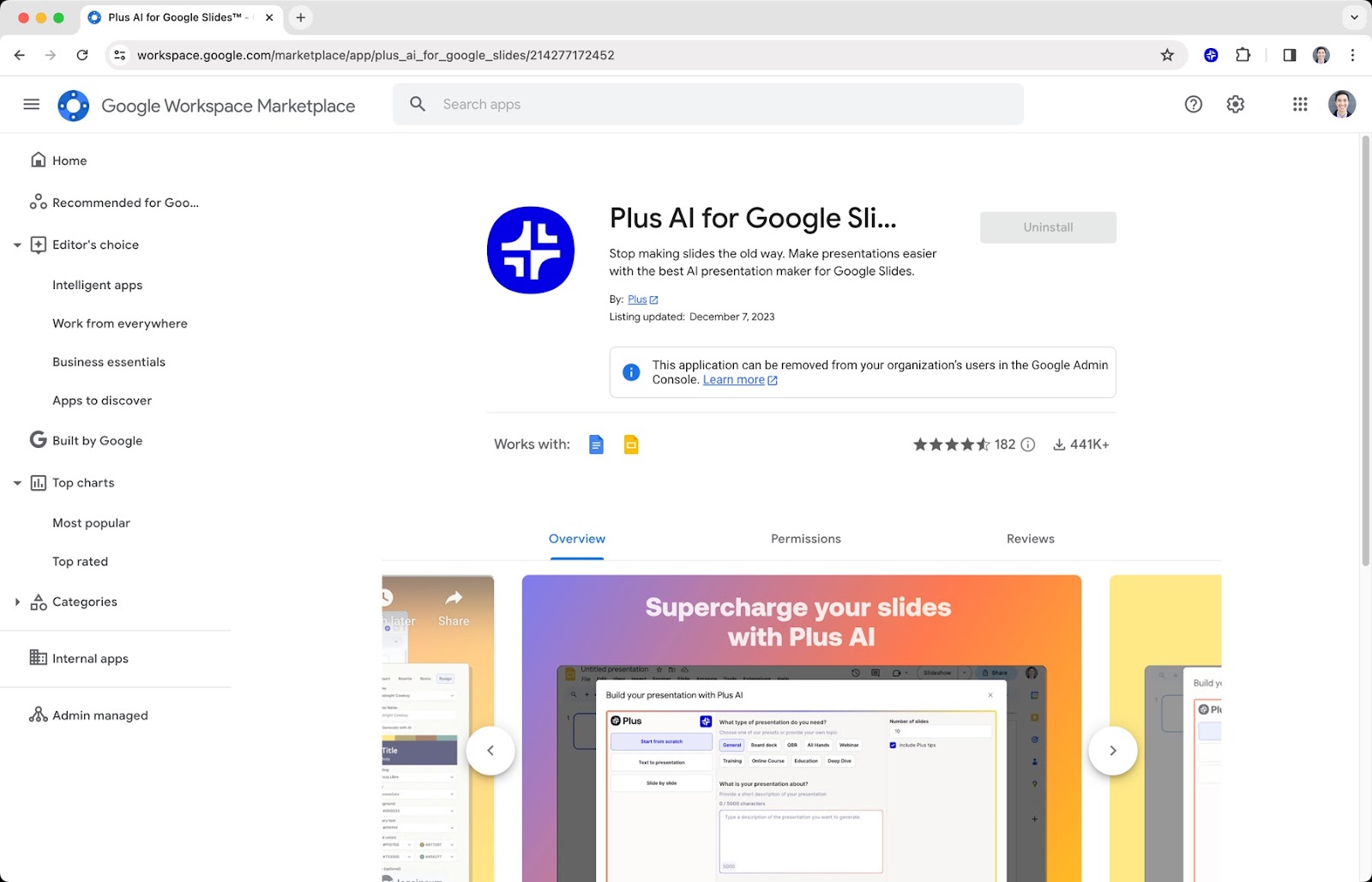Click the Google Docs works-with icon
This screenshot has width=1372, height=882.
(x=597, y=444)
